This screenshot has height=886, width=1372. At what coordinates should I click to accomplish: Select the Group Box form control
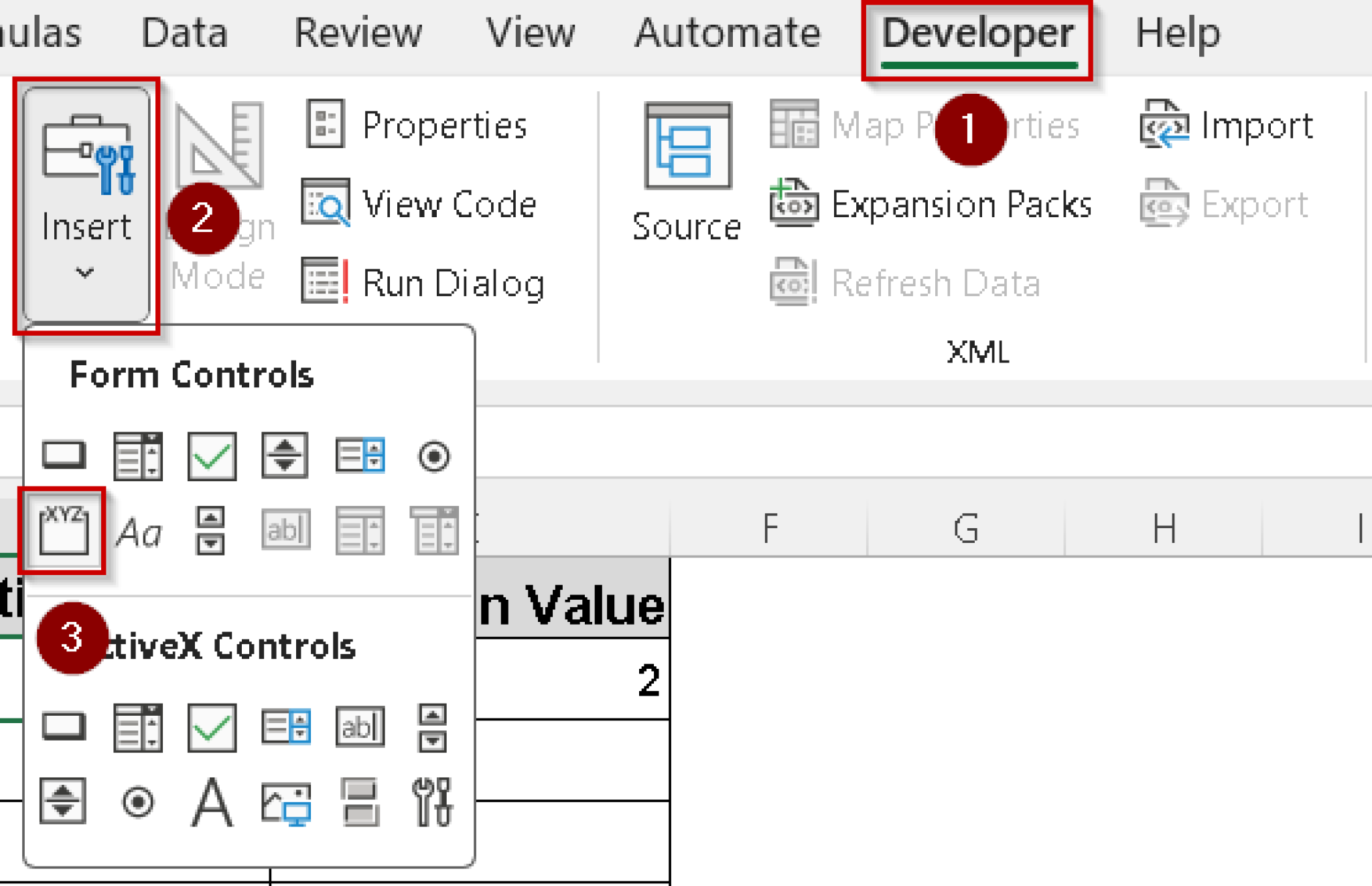(x=63, y=530)
